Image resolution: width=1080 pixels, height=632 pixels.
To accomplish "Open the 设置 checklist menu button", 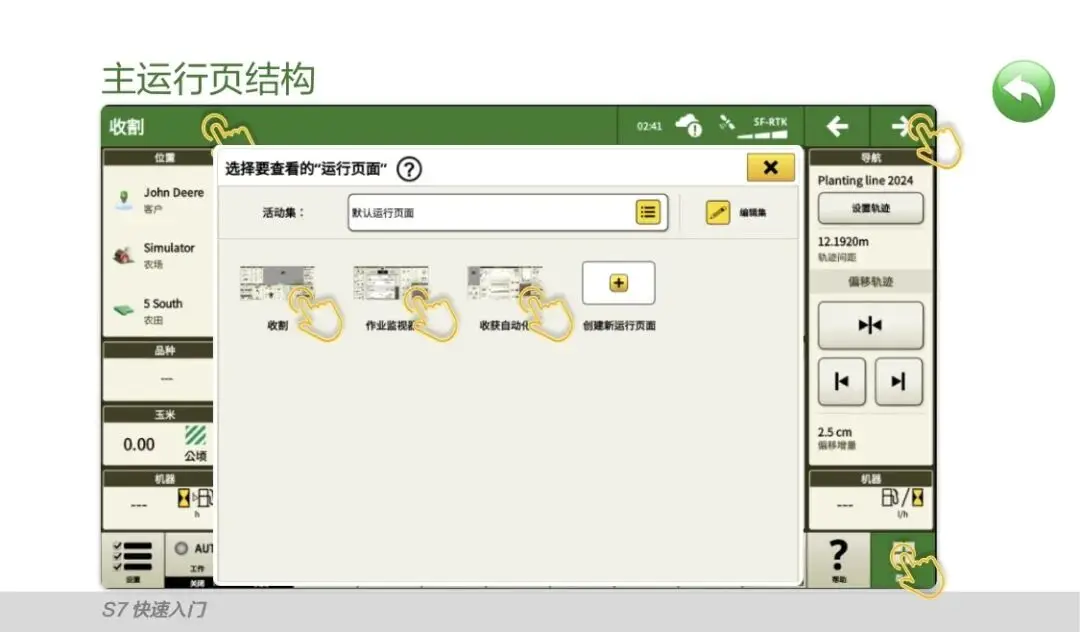I will [x=133, y=559].
